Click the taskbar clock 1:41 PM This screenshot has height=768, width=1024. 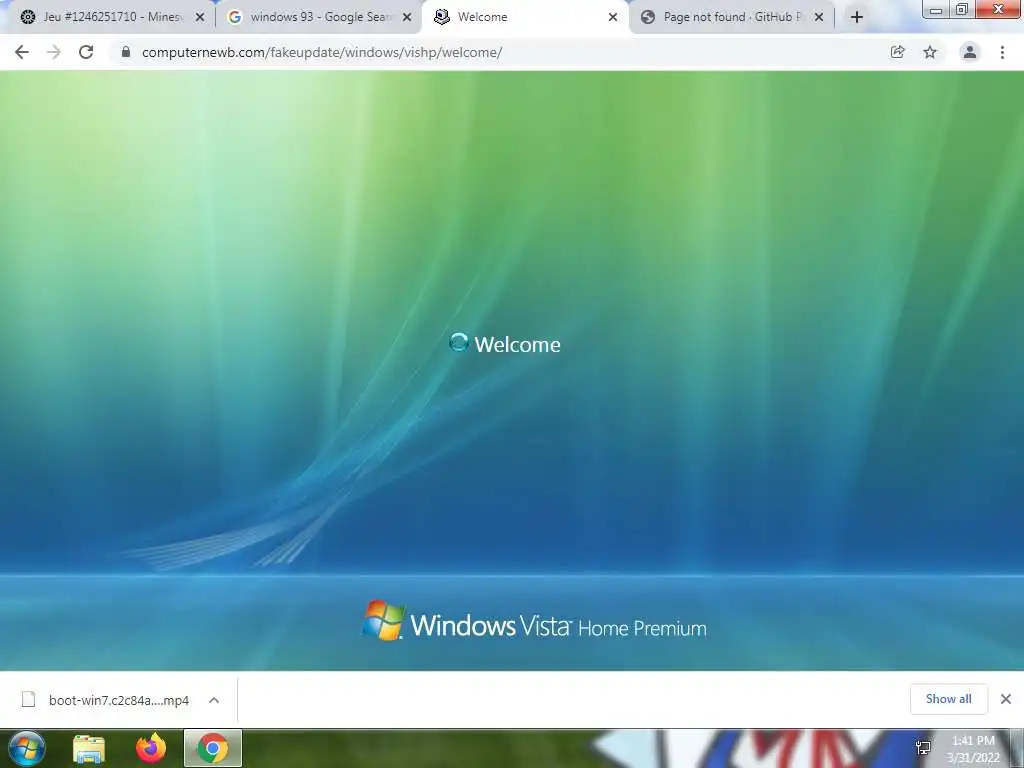973,741
